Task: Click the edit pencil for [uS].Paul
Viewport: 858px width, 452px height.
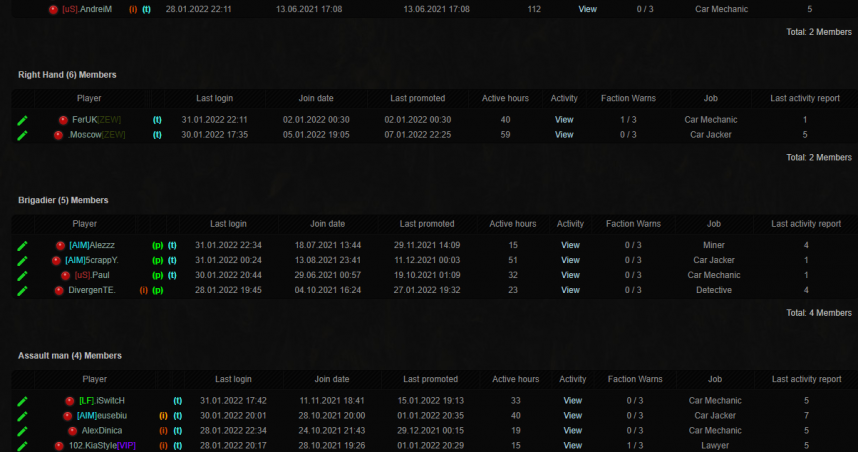Action: point(22,276)
